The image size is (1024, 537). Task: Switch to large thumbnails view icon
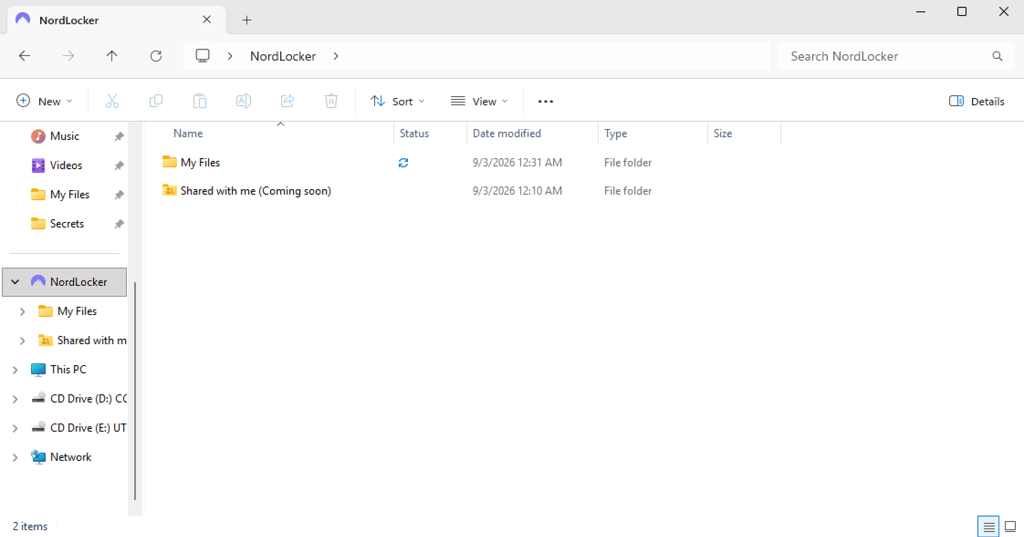click(1010, 527)
